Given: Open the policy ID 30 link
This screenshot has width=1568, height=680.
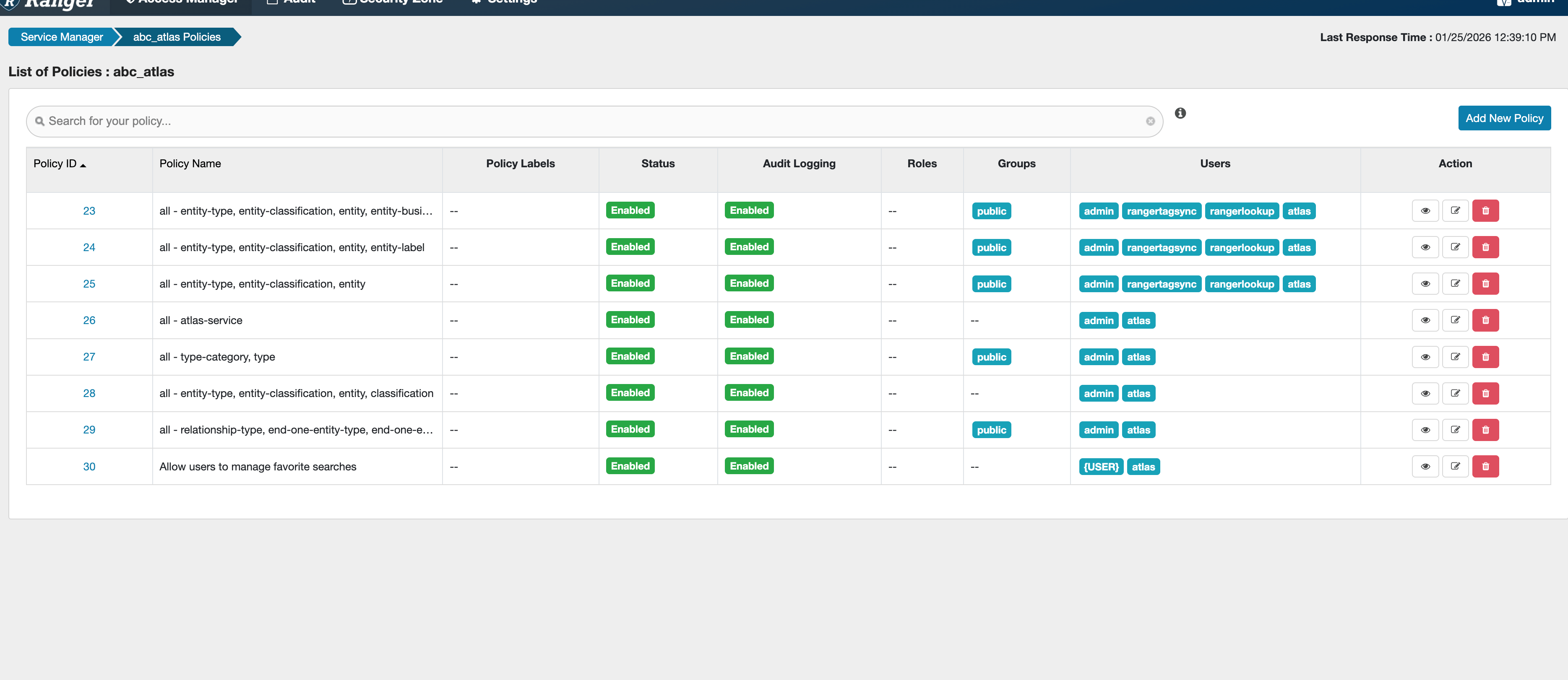Looking at the screenshot, I should (89, 467).
